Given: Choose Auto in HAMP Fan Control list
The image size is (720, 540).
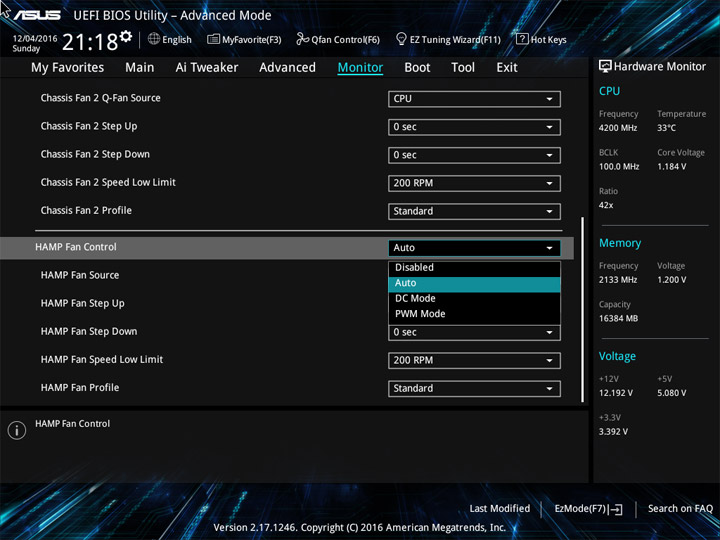Looking at the screenshot, I should pos(474,283).
